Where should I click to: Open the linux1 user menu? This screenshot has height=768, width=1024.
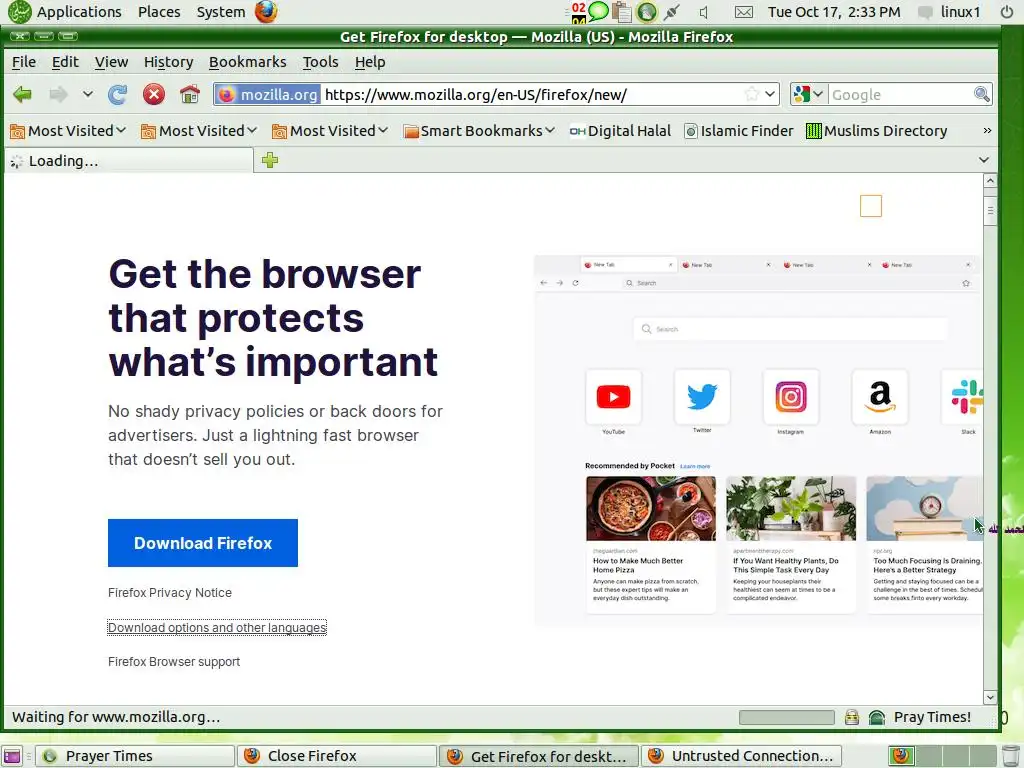click(x=950, y=12)
